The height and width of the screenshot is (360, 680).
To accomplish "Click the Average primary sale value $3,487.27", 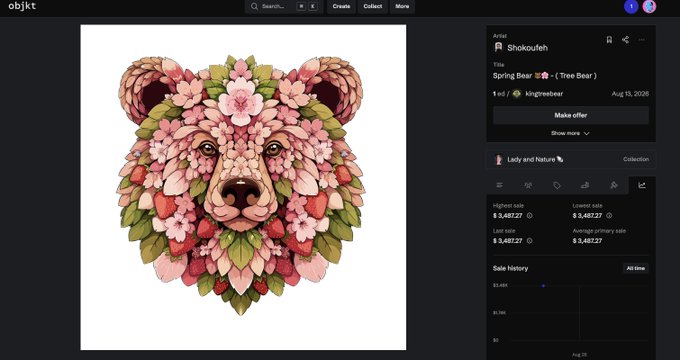I will coord(587,241).
